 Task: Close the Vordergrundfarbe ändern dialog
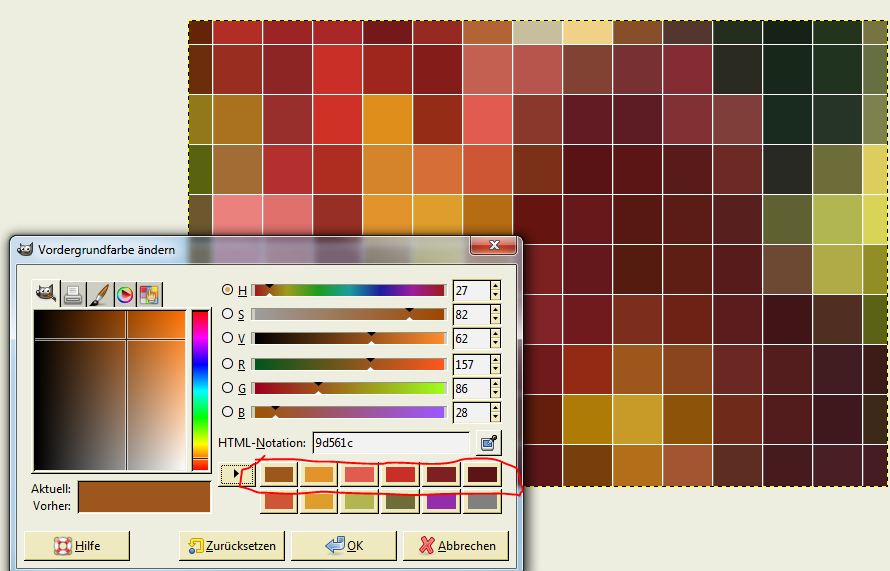click(494, 245)
